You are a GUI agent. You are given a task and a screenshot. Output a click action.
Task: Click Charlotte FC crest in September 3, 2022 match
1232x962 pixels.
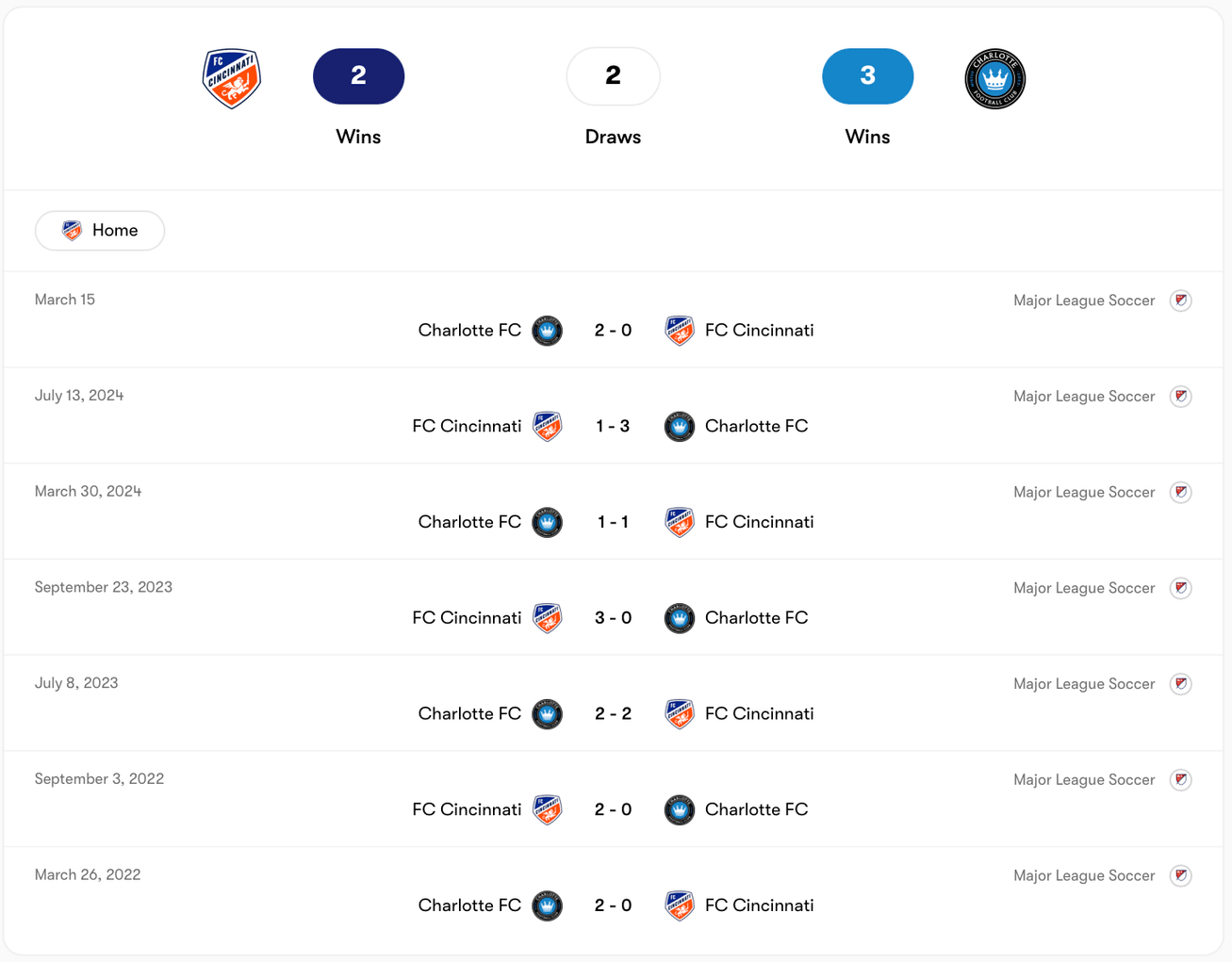coord(679,810)
